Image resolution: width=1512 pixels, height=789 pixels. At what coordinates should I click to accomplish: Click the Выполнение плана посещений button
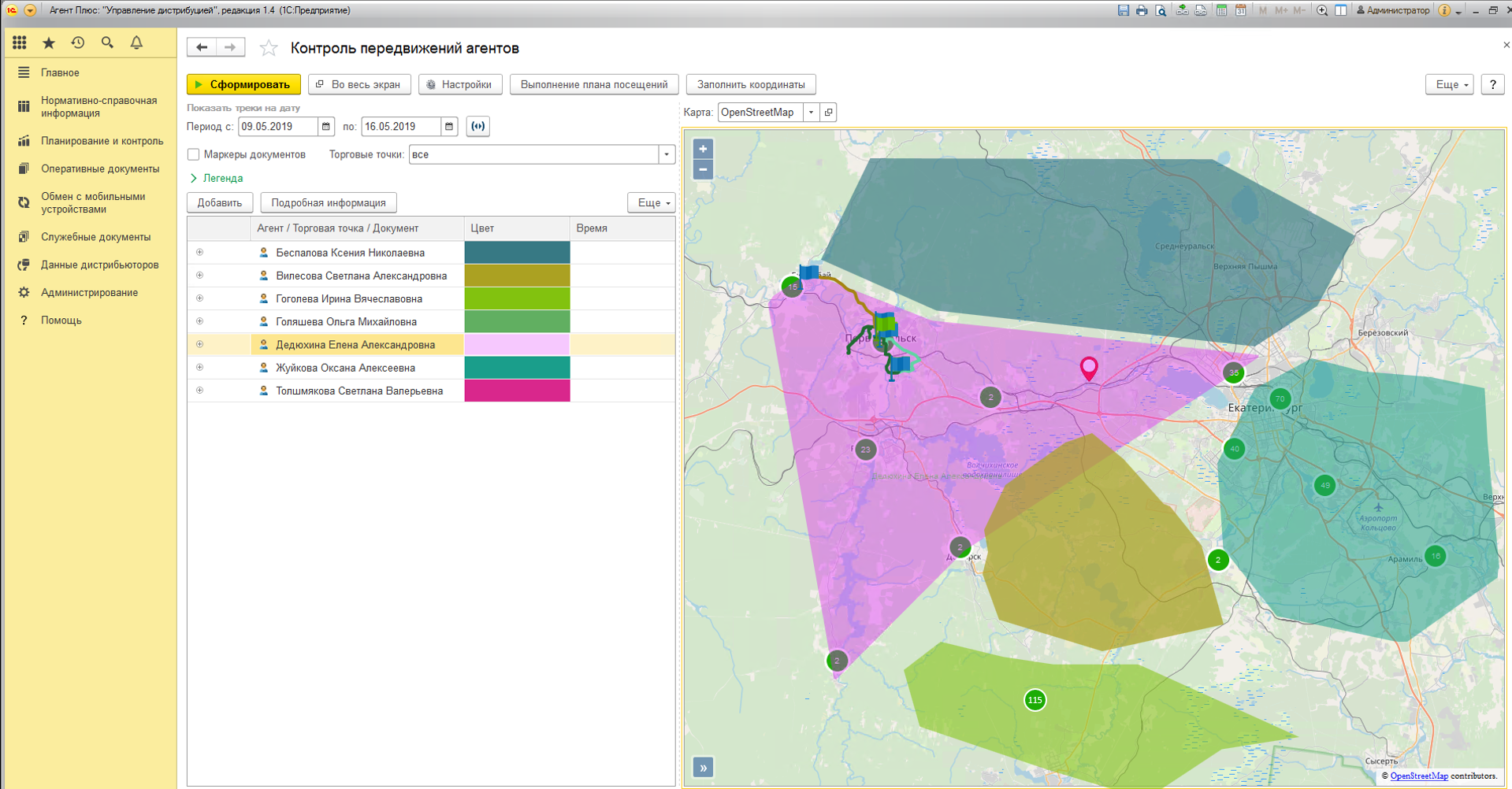click(594, 84)
